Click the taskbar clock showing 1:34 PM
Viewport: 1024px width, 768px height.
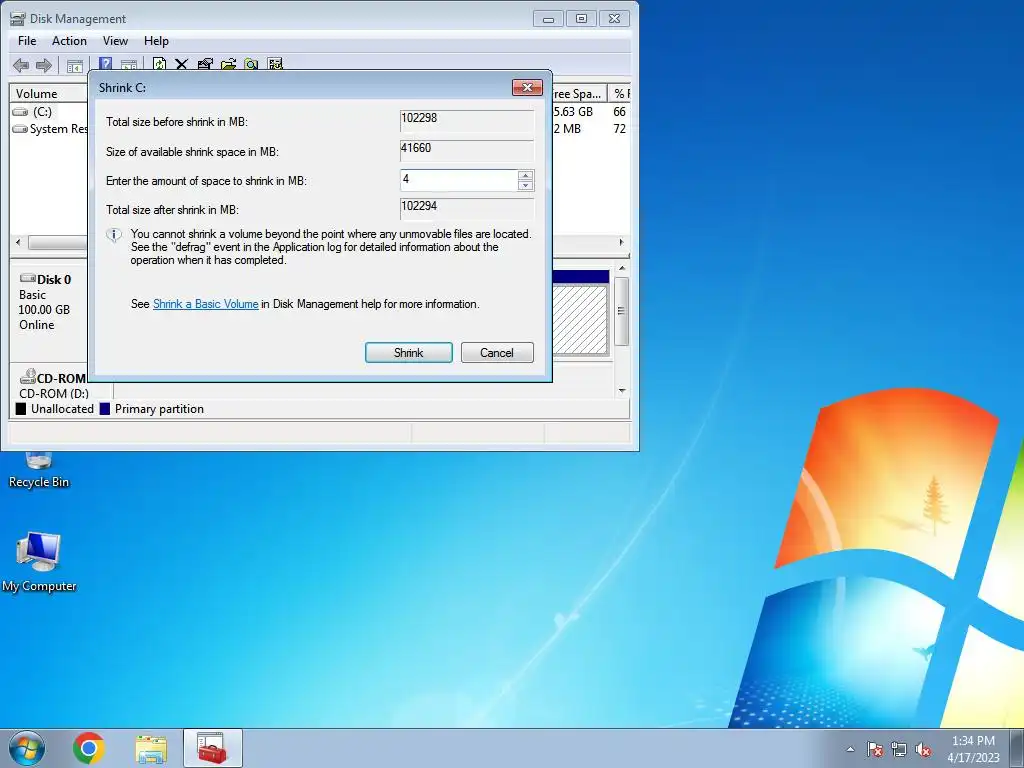click(973, 749)
